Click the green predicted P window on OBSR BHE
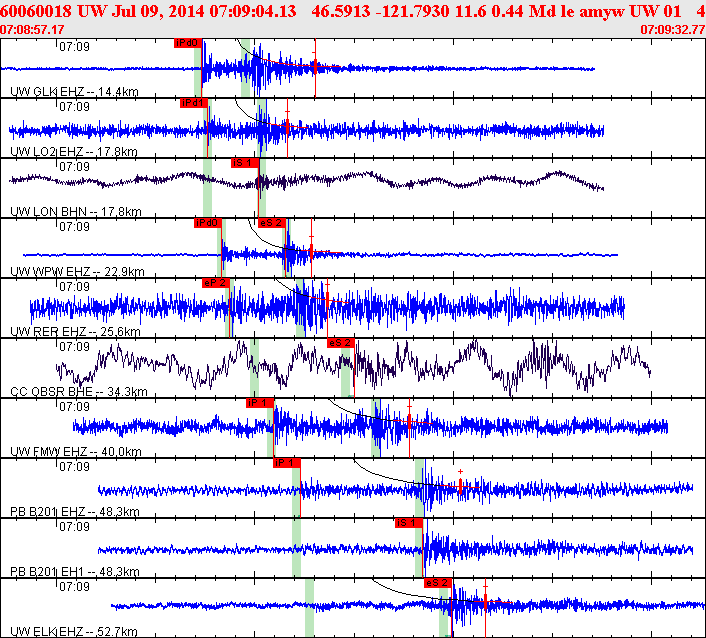The width and height of the screenshot is (706, 638). pos(254,368)
